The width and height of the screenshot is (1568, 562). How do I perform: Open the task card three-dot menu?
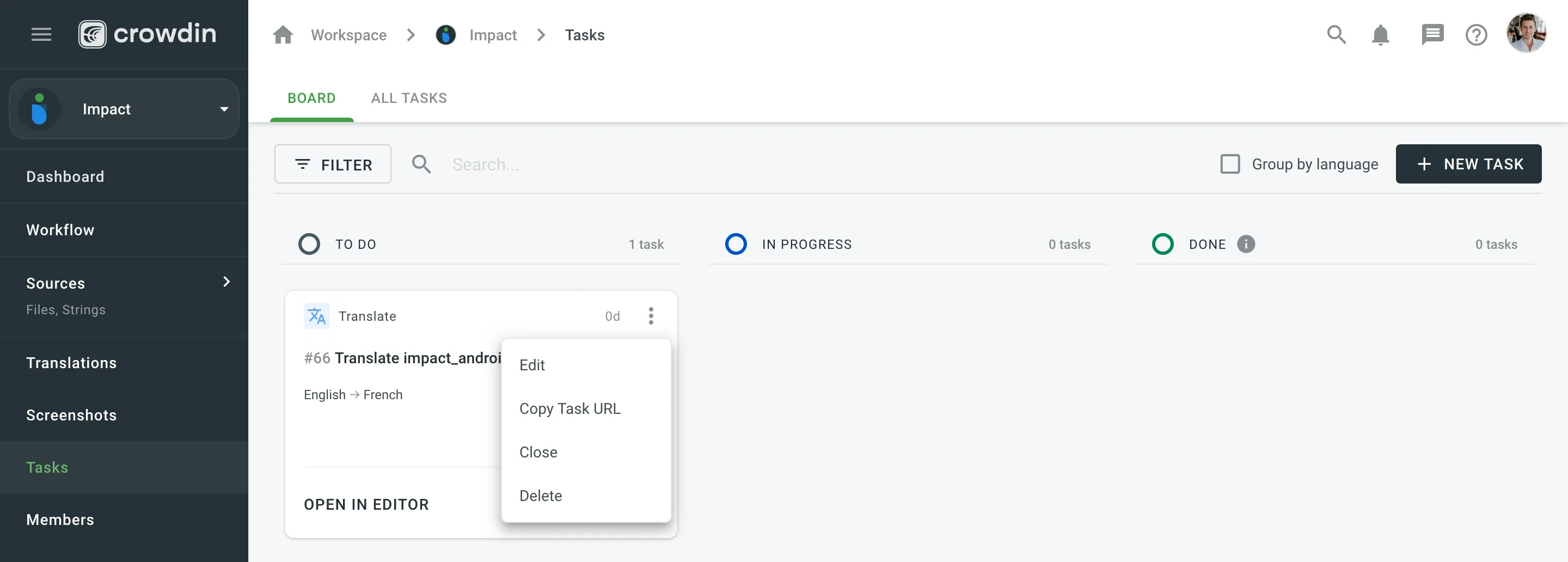651,316
